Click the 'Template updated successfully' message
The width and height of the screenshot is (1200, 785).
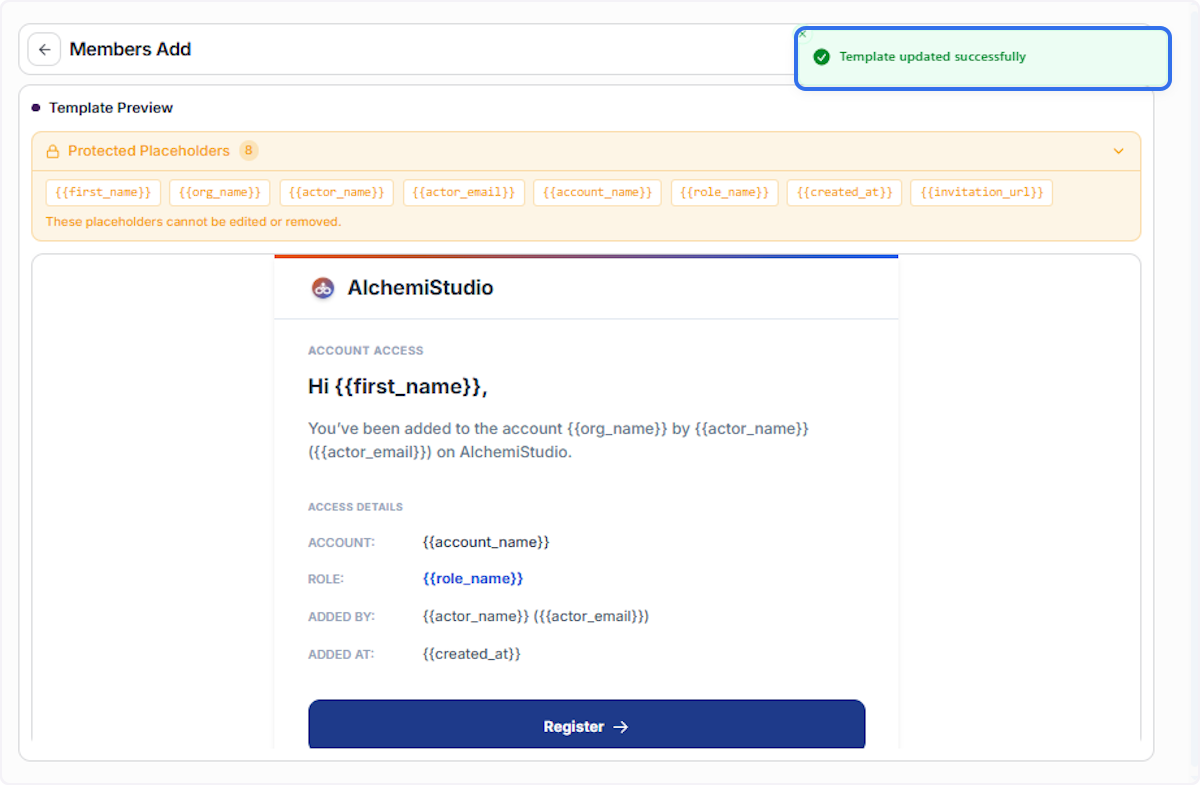tap(932, 57)
